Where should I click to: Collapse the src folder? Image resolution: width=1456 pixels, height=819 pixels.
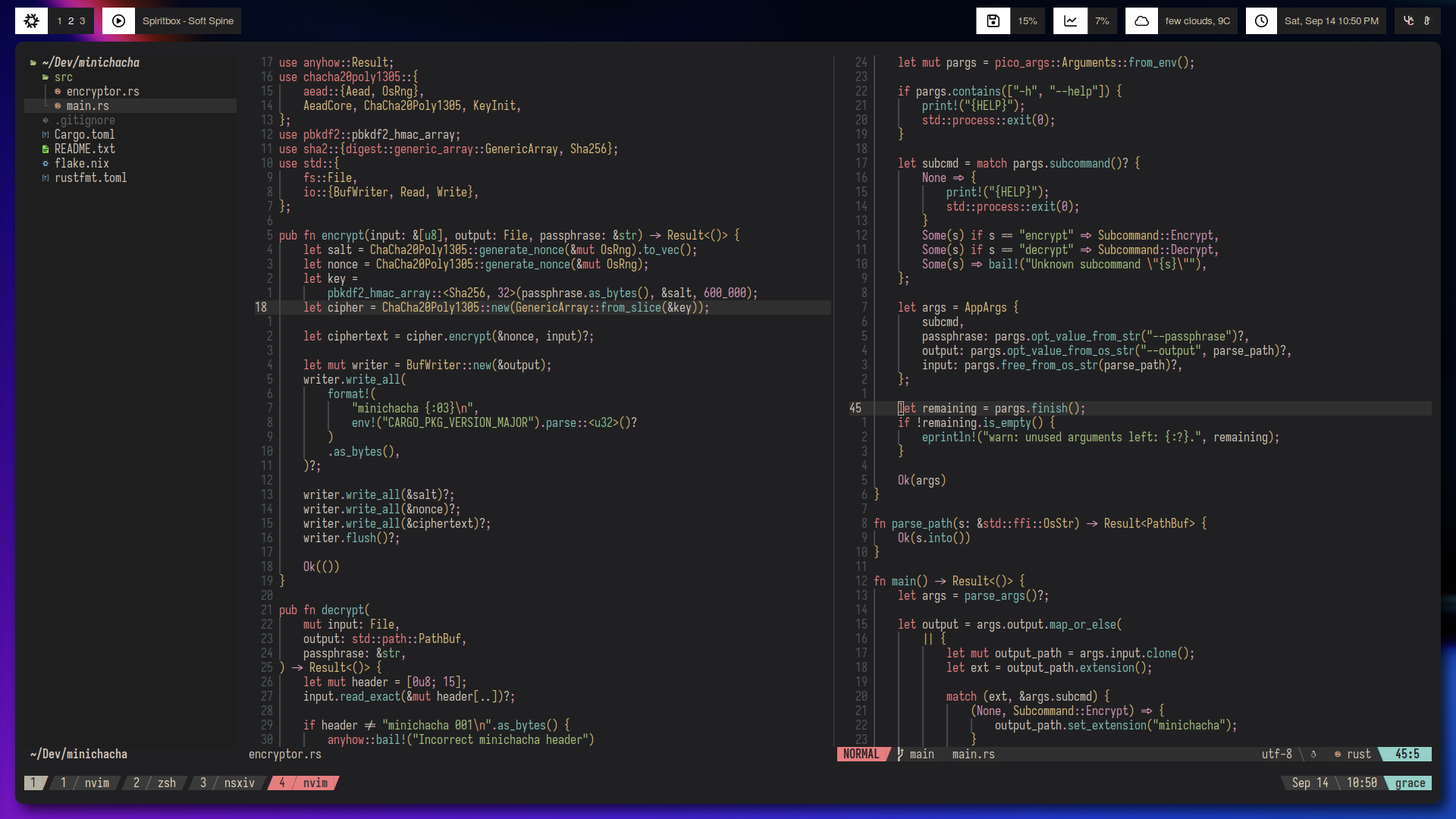pyautogui.click(x=63, y=77)
